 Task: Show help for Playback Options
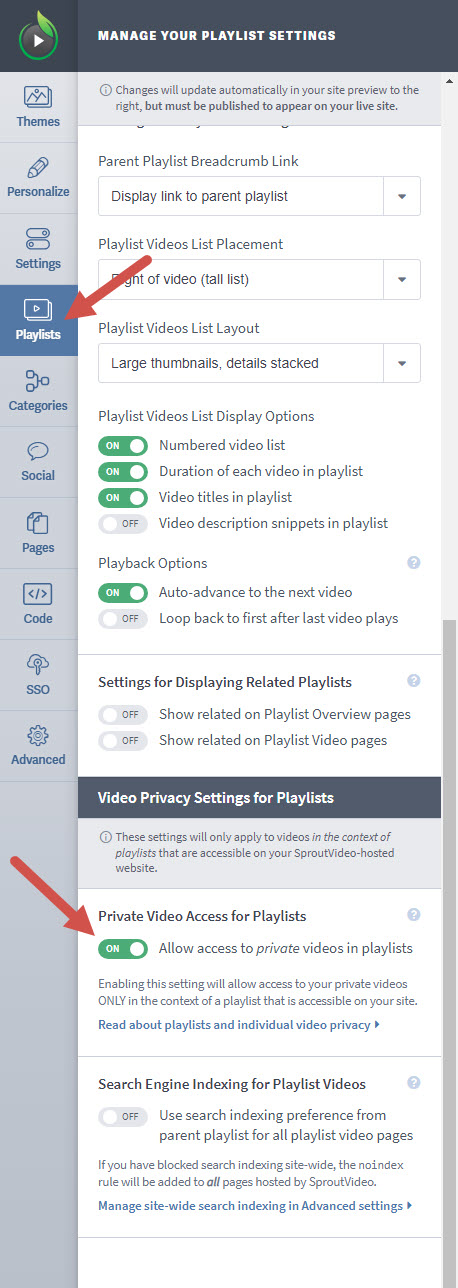click(414, 563)
